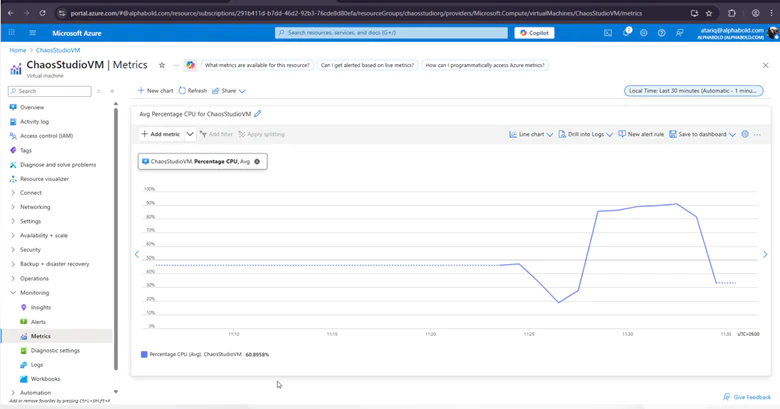Expand the Connect section

coord(30,193)
